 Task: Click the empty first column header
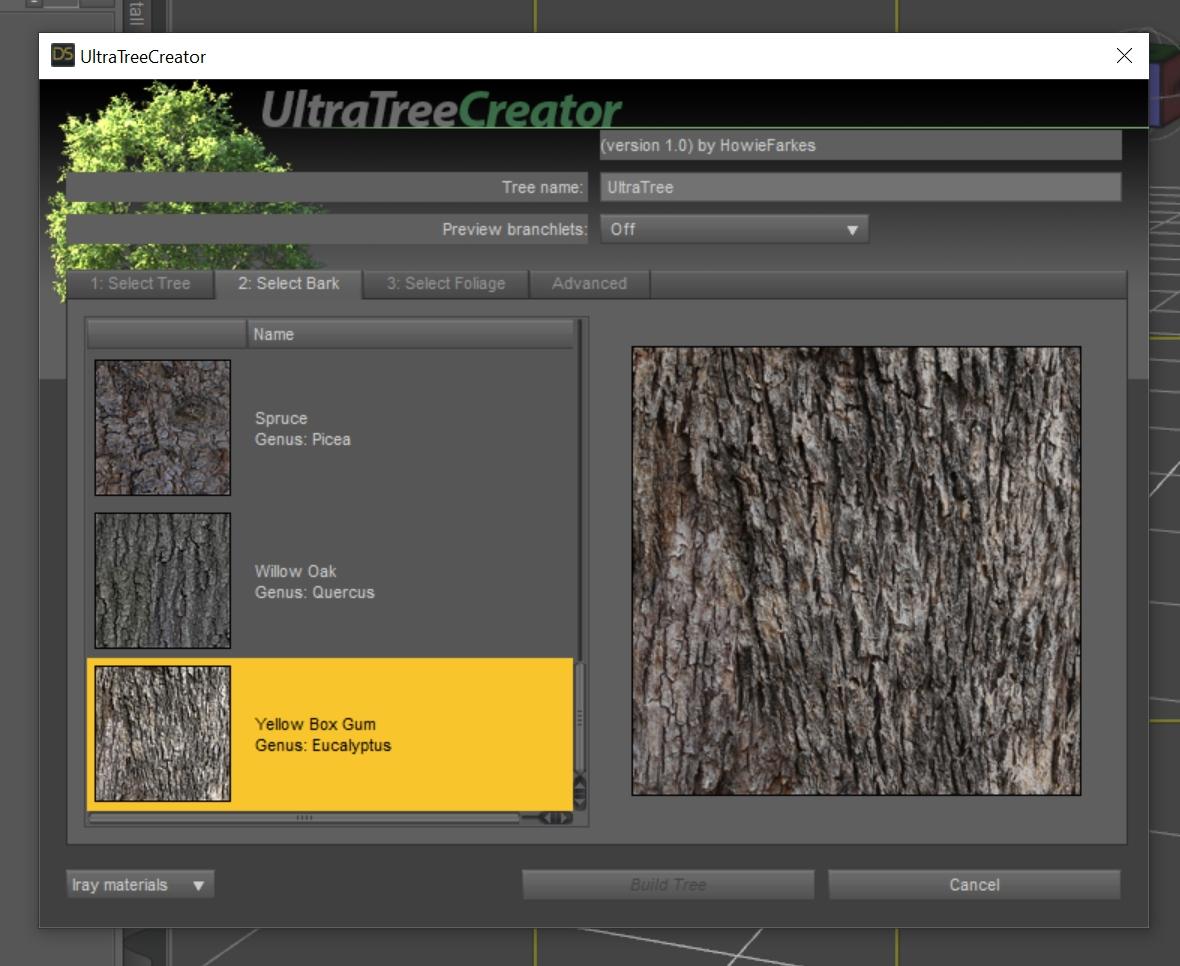pyautogui.click(x=166, y=334)
